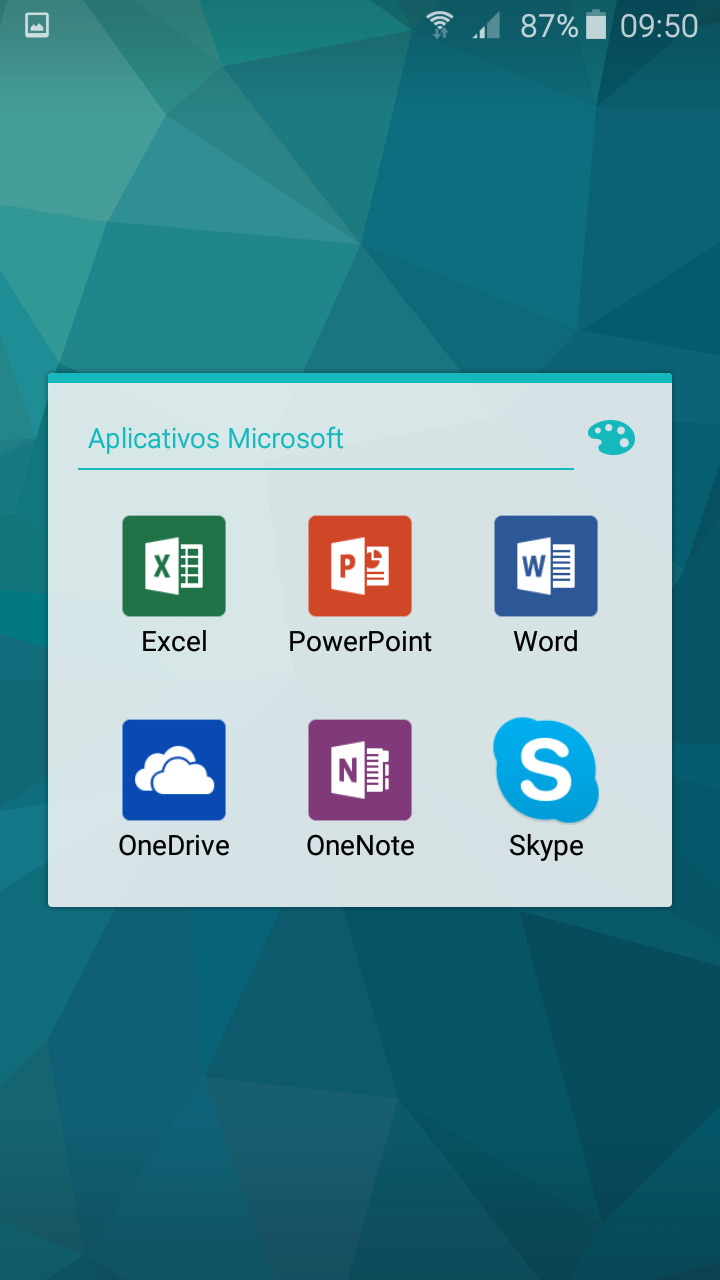This screenshot has width=720, height=1280.
Task: Start the Skype app
Action: (x=546, y=770)
